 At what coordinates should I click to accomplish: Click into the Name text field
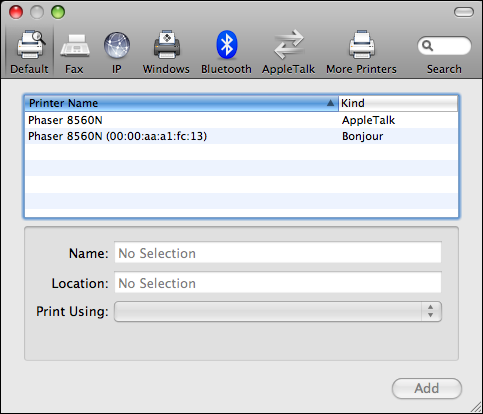278,253
